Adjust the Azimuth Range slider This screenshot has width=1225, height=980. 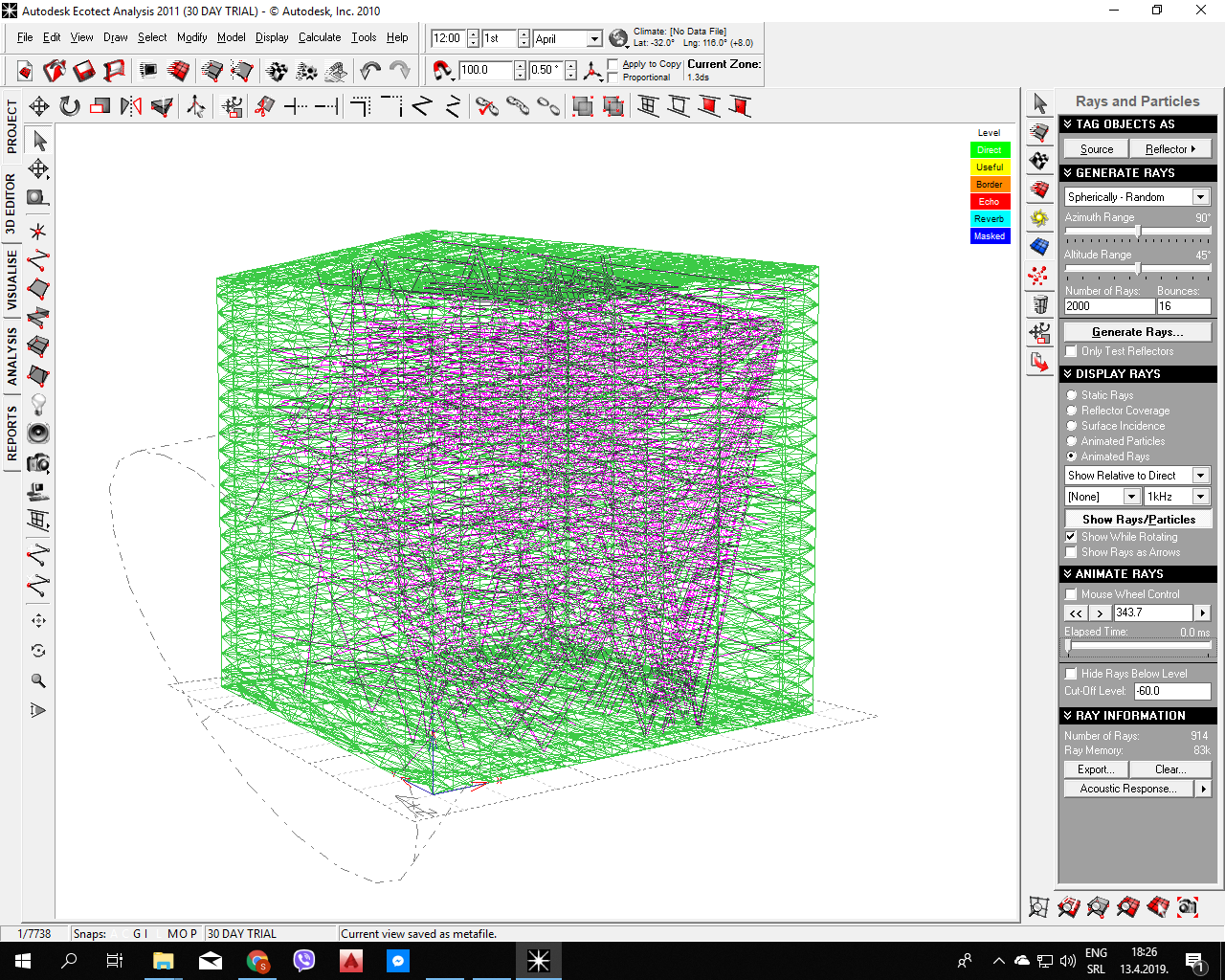[x=1138, y=232]
